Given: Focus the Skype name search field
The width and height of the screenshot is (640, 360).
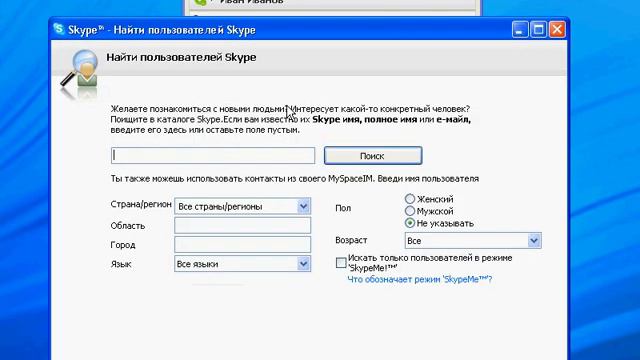Looking at the screenshot, I should tap(213, 156).
